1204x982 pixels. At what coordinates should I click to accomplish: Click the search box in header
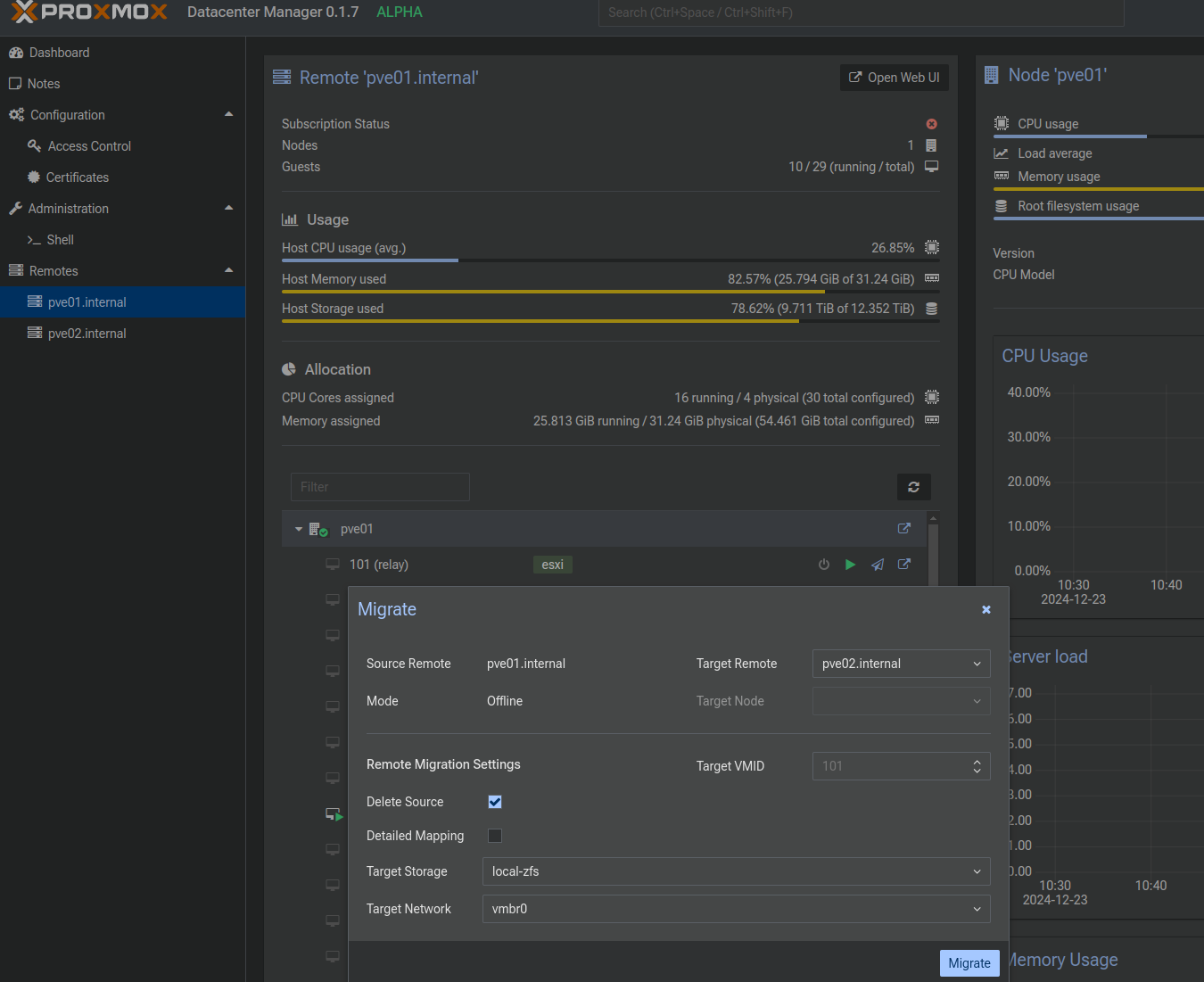862,12
